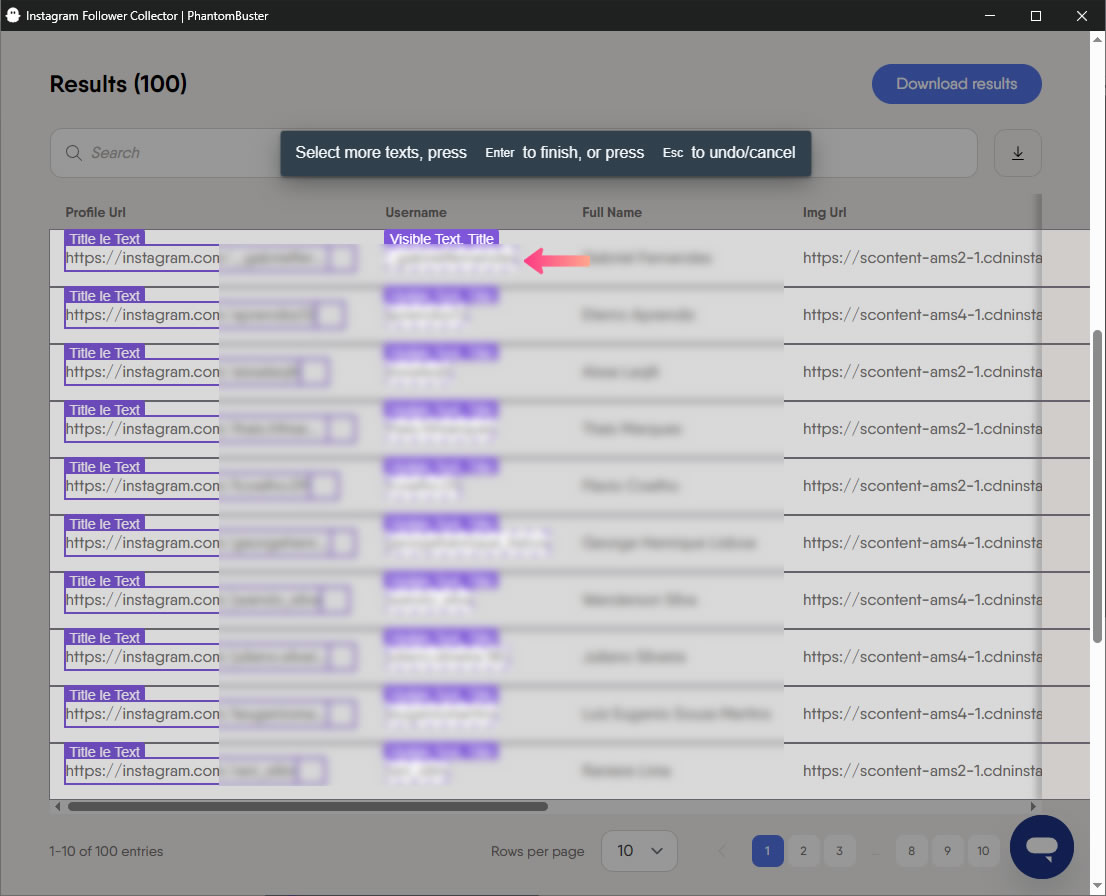Viewport: 1106px width, 896px height.
Task: Close the Instagram Follower Collector window
Action: click(1081, 16)
